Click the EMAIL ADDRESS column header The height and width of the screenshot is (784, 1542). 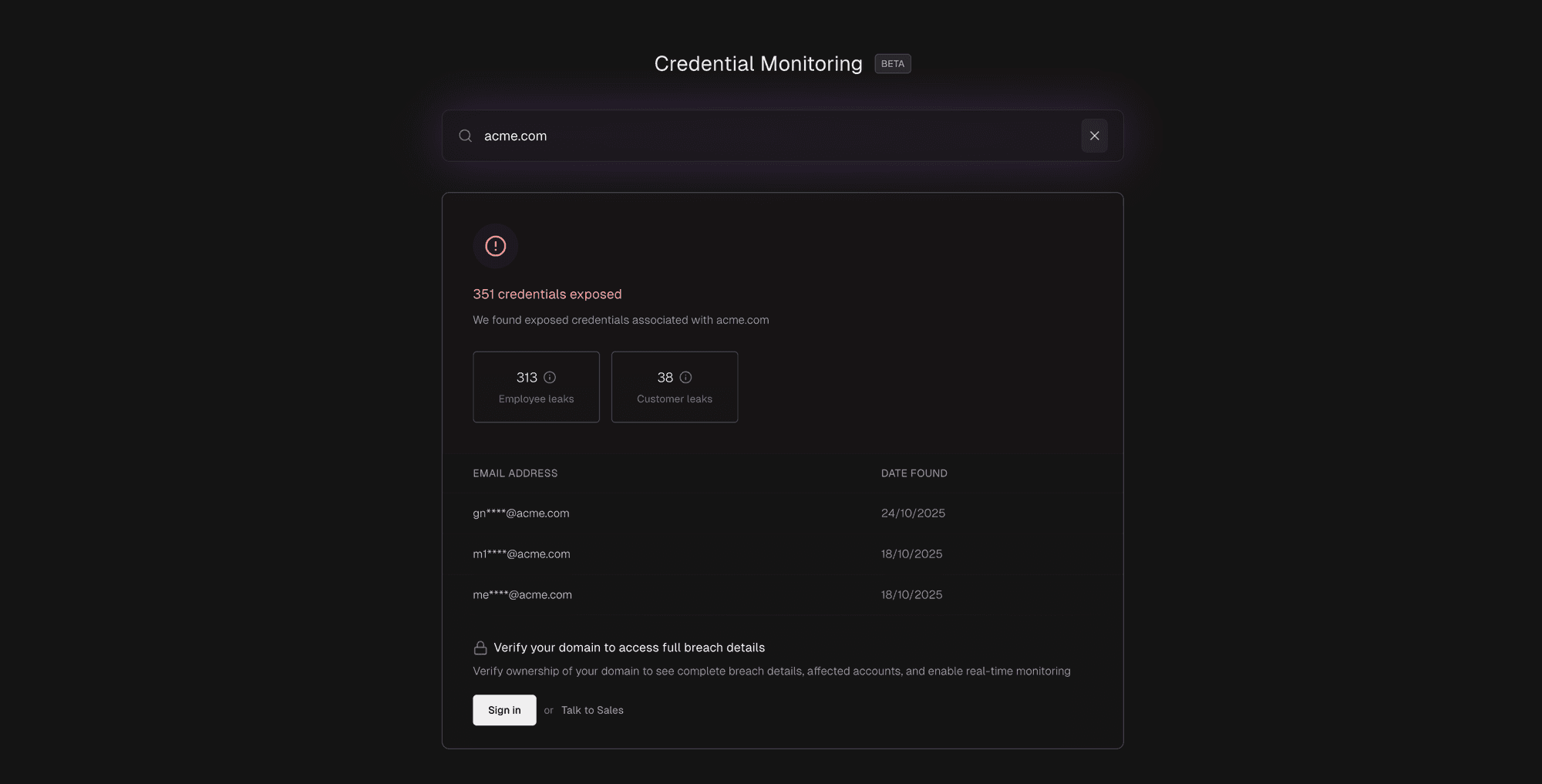515,473
